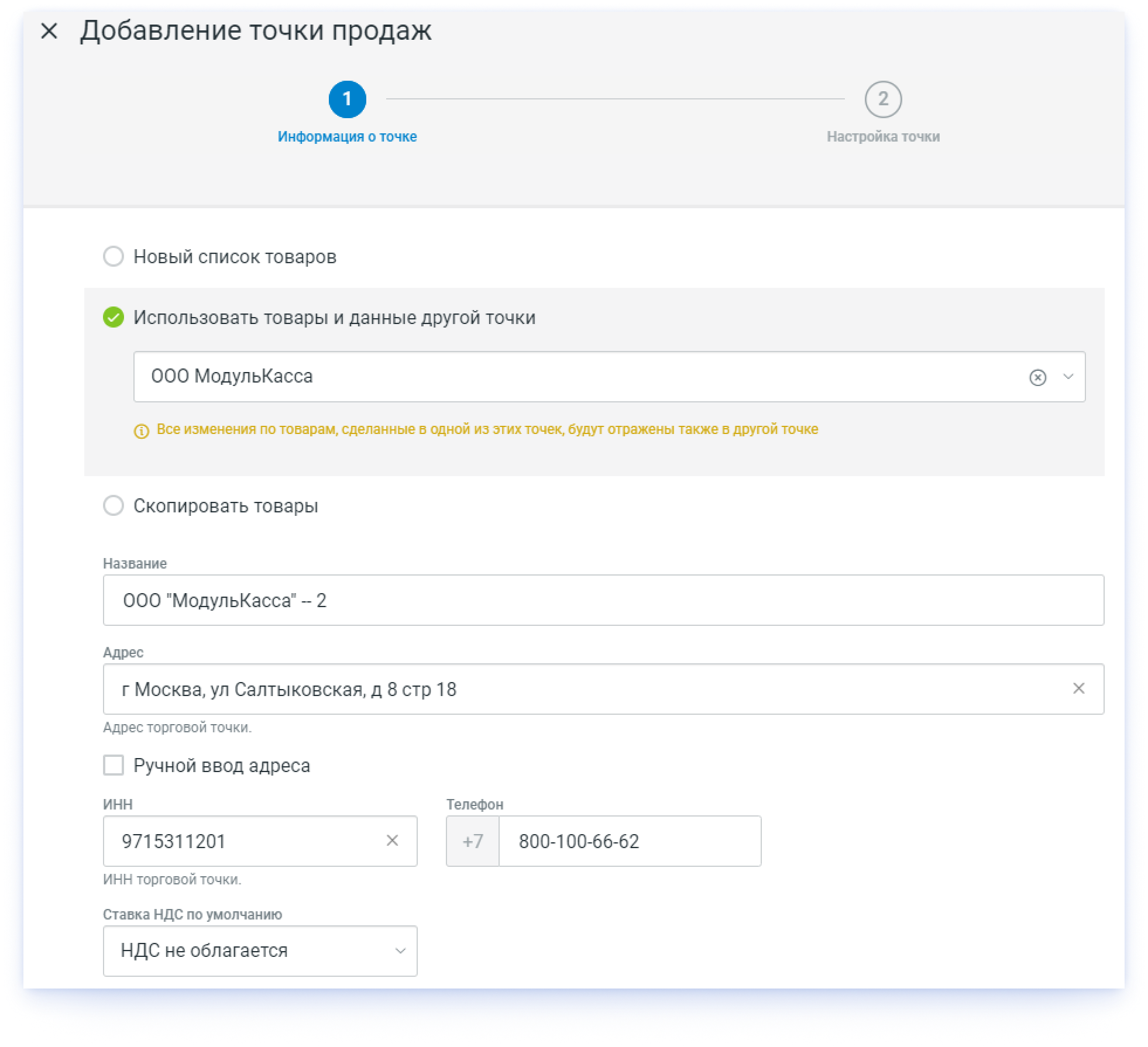Go to step 2 Настройка точки
The height and width of the screenshot is (1047, 1148).
coord(883,99)
